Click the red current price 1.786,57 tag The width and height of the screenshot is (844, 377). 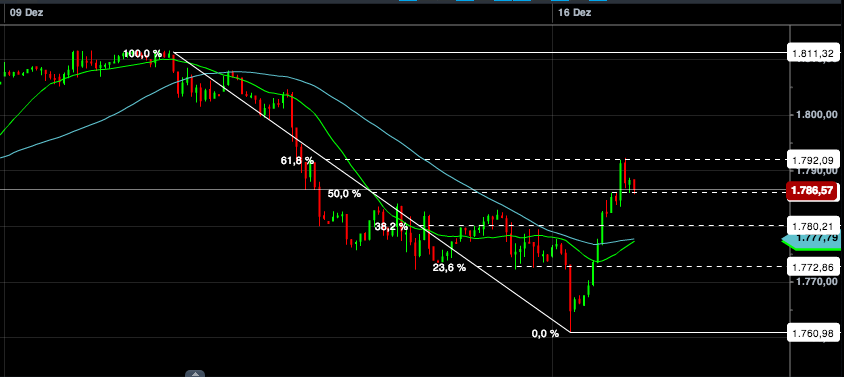click(x=813, y=191)
